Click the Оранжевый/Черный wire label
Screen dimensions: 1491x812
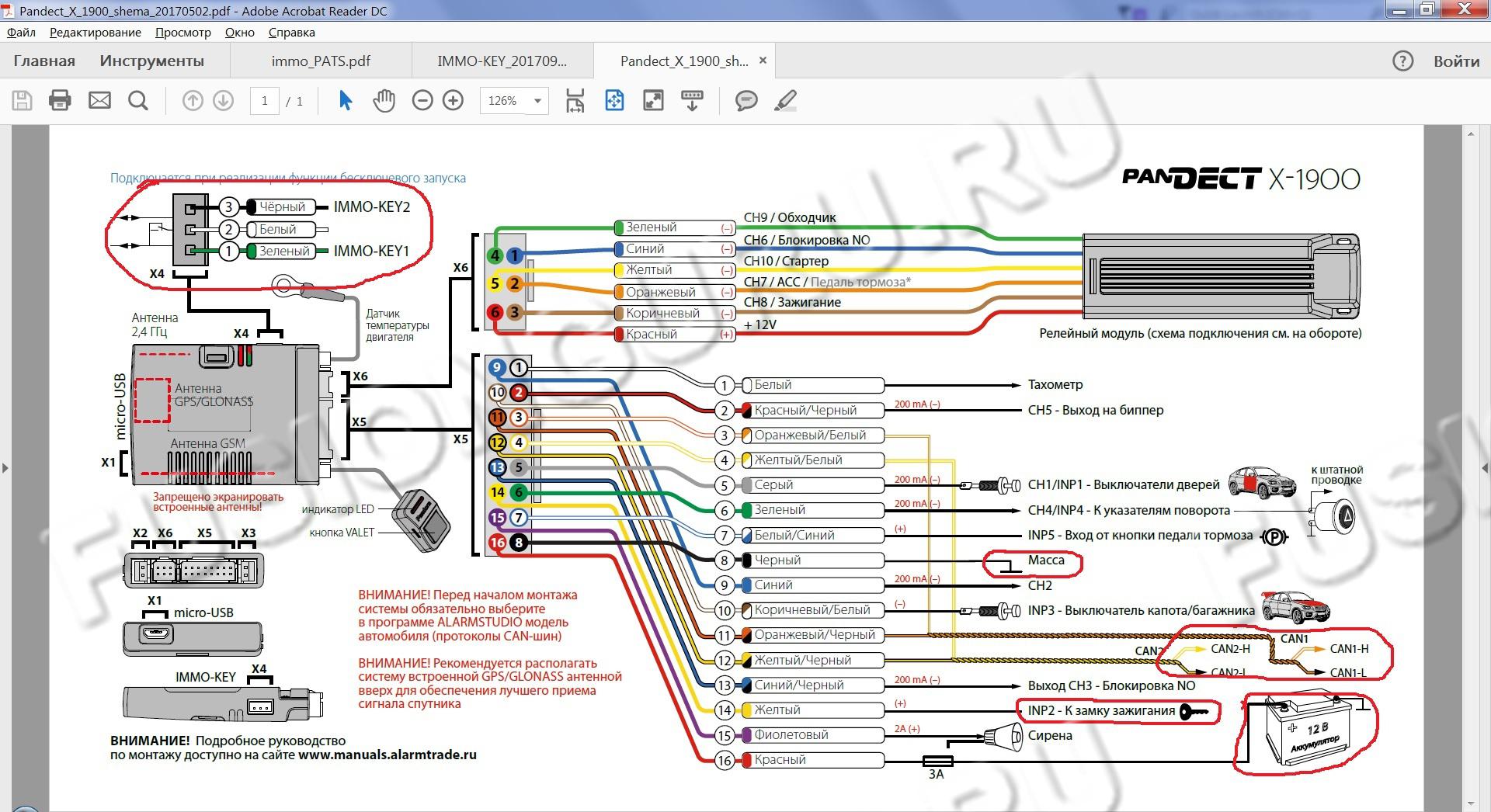(x=815, y=634)
